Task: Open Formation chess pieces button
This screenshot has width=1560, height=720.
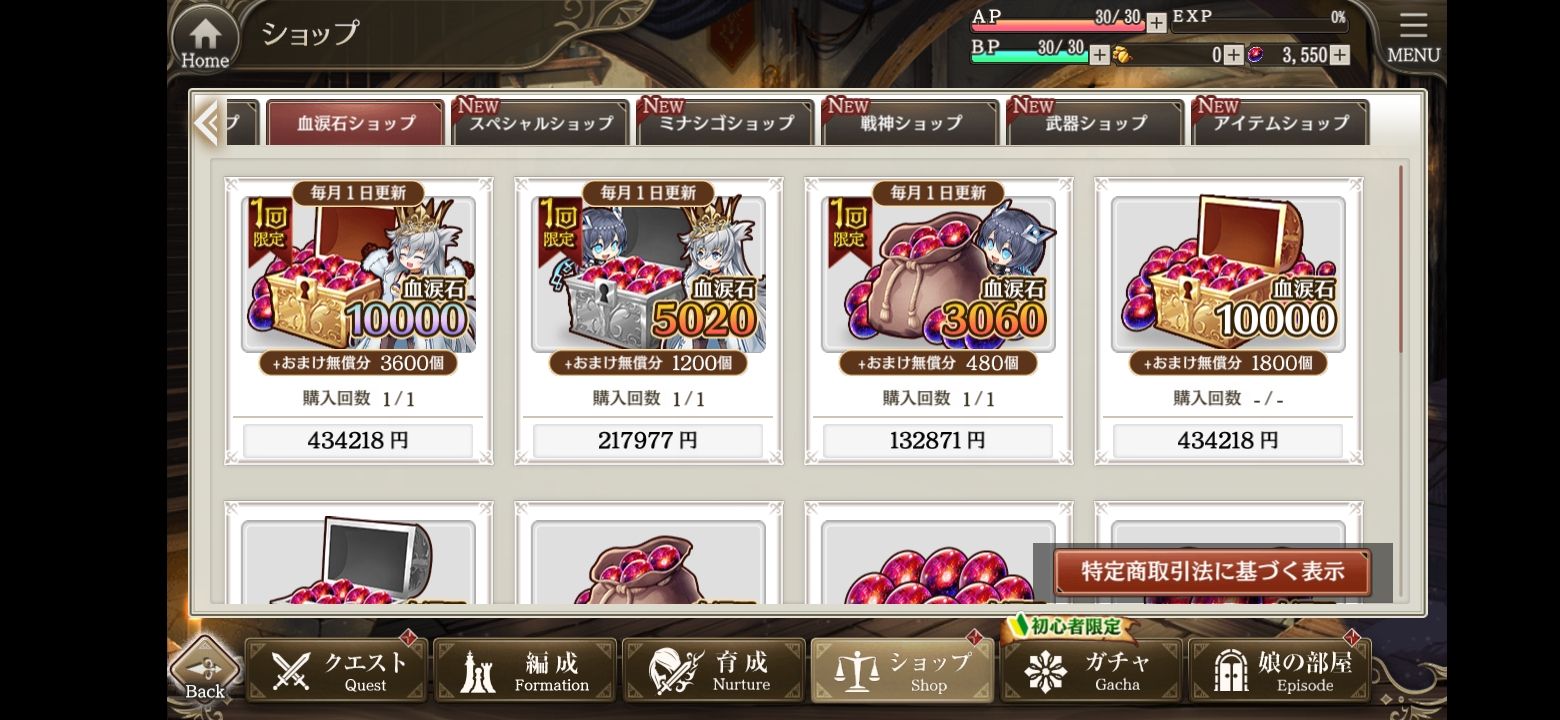Action: coord(525,670)
